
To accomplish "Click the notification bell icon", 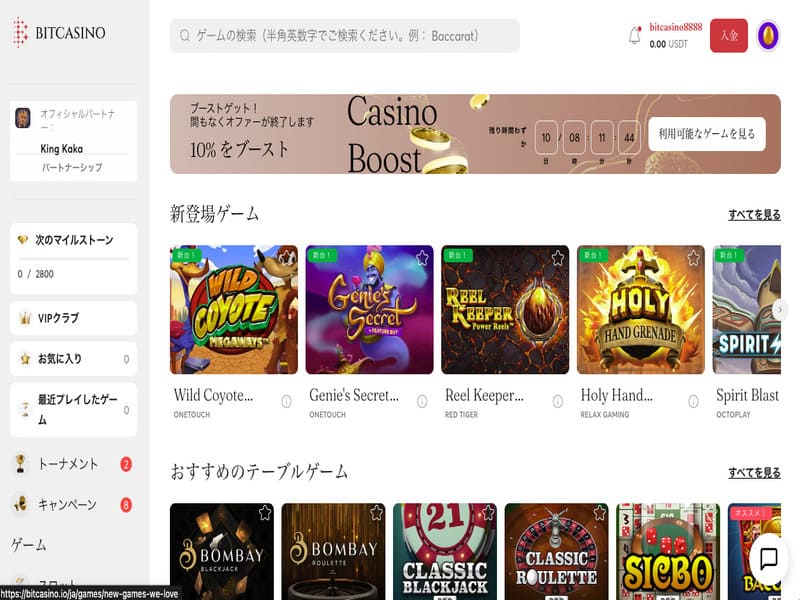I will [x=634, y=36].
